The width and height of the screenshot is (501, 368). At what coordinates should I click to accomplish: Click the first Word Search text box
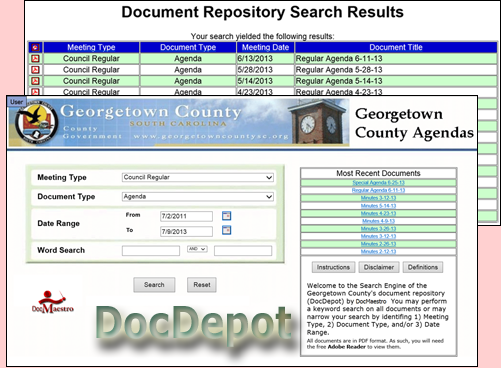click(151, 251)
